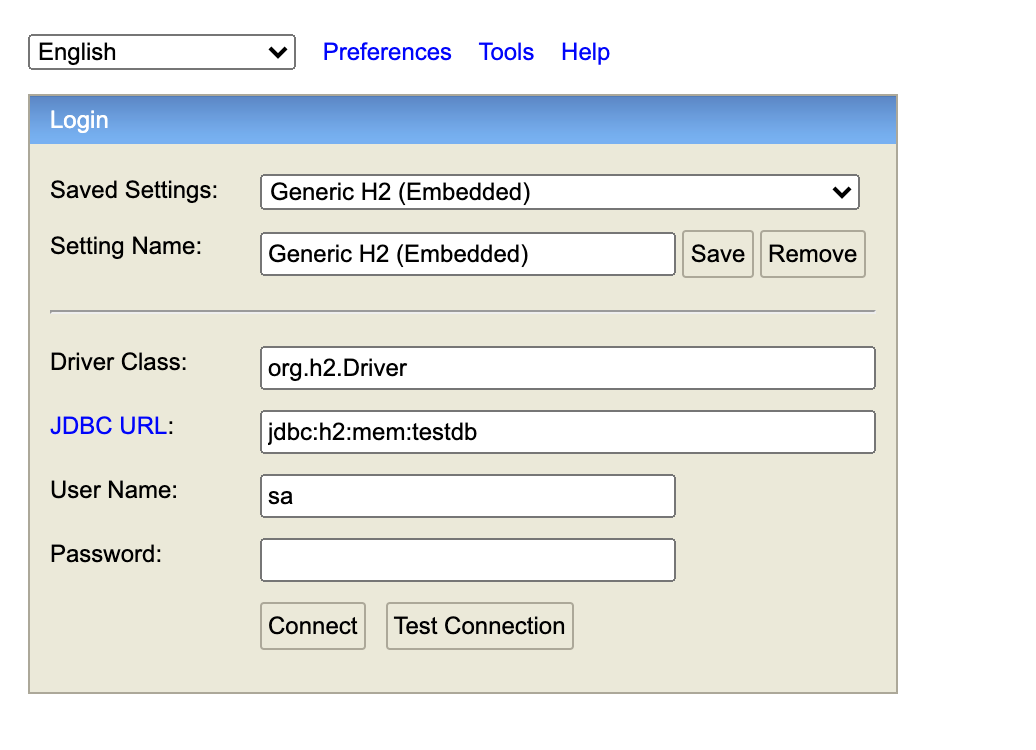1036x750 pixels.
Task: Click the User Name field containing sa
Action: click(x=468, y=496)
